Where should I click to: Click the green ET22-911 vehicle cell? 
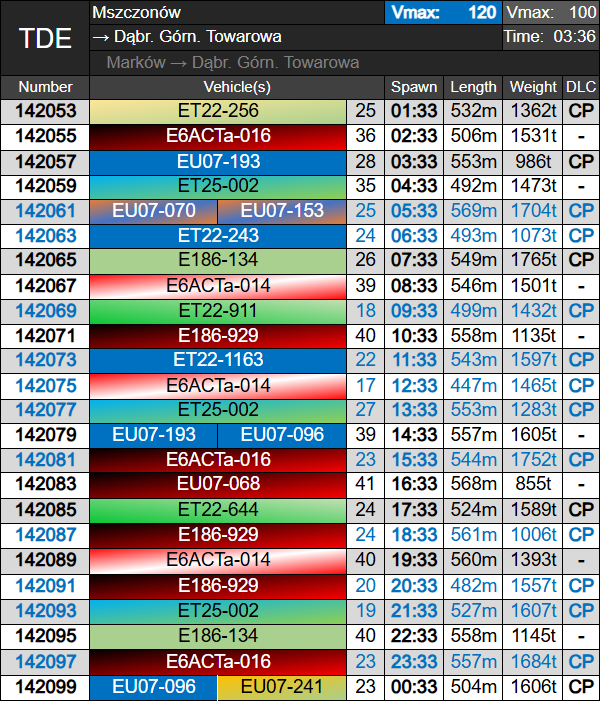218,310
